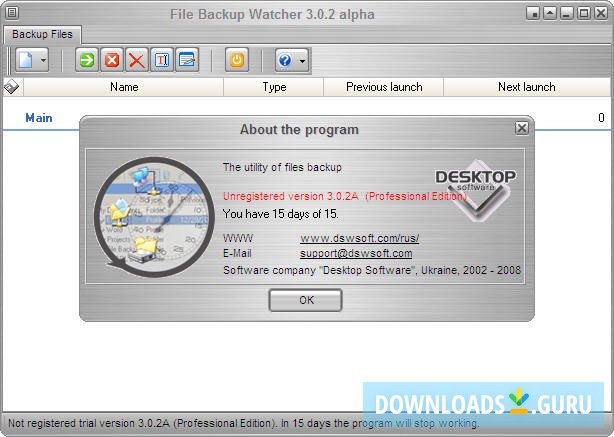This screenshot has width=614, height=437.
Task: Open the www.dswsoft.com/rus/ link
Action: (x=359, y=238)
